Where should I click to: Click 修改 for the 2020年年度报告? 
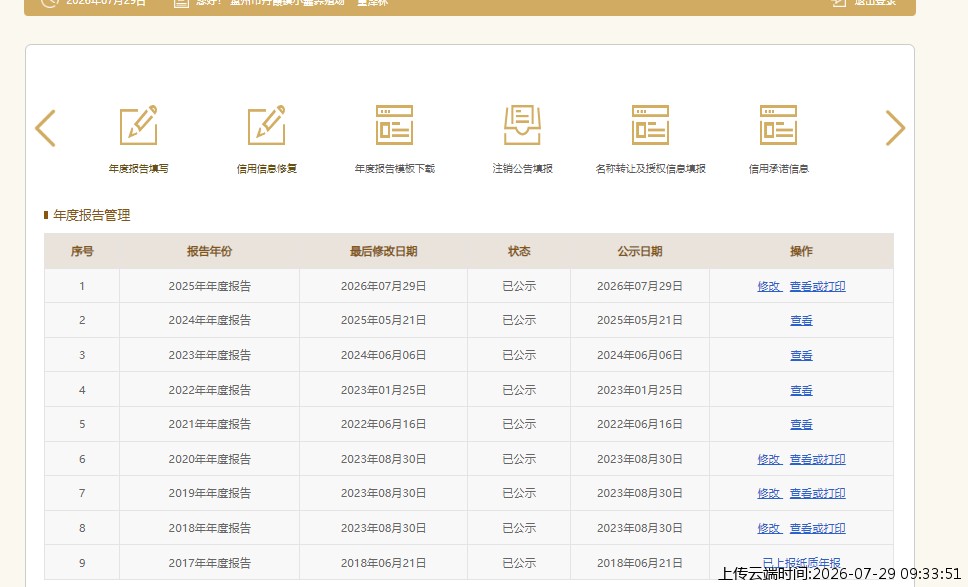[769, 459]
